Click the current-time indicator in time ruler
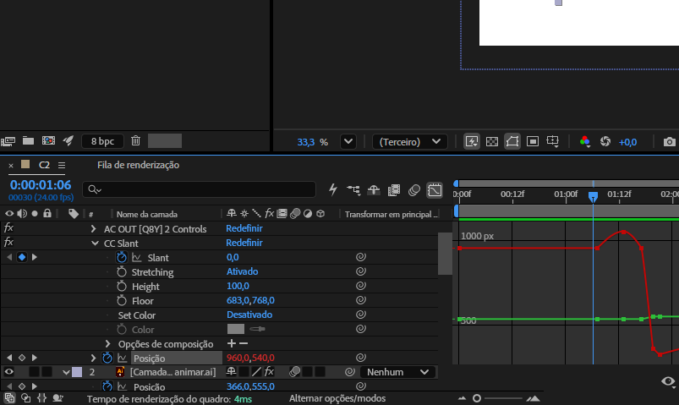Screen dimensions: 679x405 pyautogui.click(x=593, y=197)
